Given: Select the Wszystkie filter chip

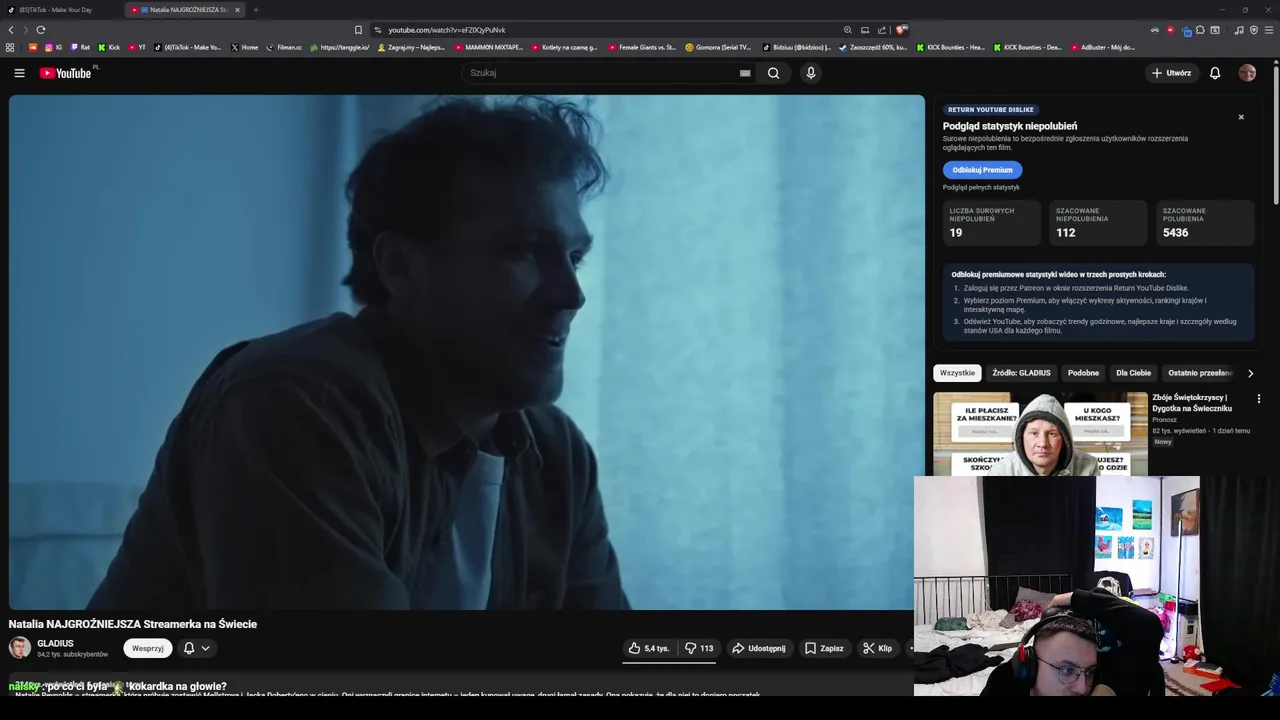Looking at the screenshot, I should point(957,373).
